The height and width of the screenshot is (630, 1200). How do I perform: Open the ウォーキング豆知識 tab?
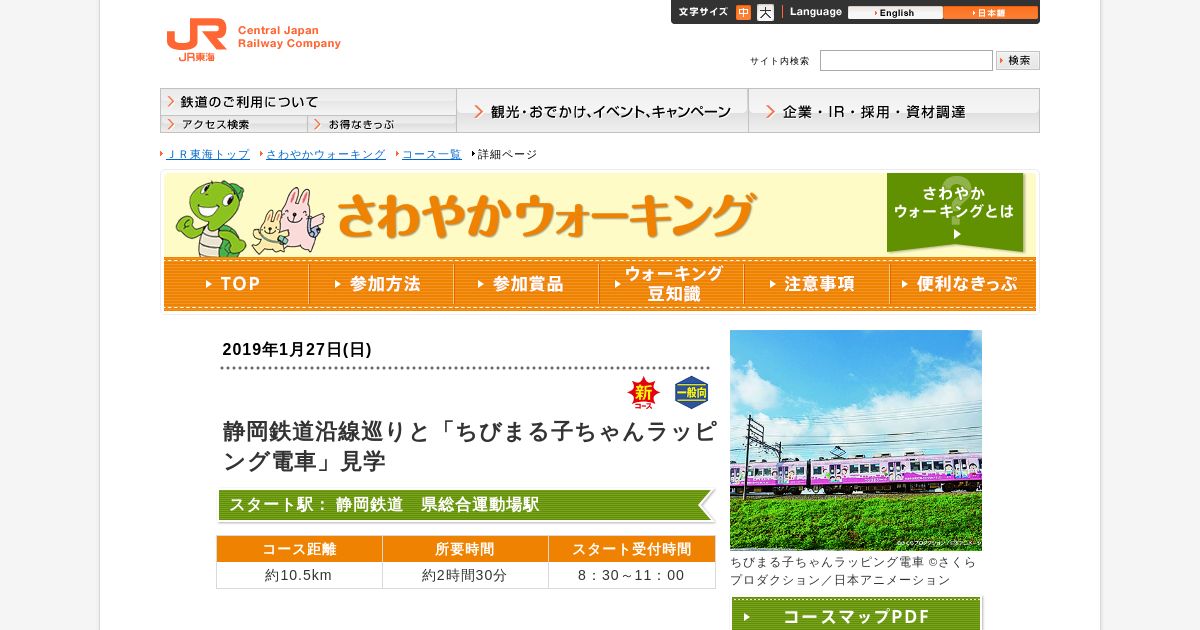click(671, 284)
